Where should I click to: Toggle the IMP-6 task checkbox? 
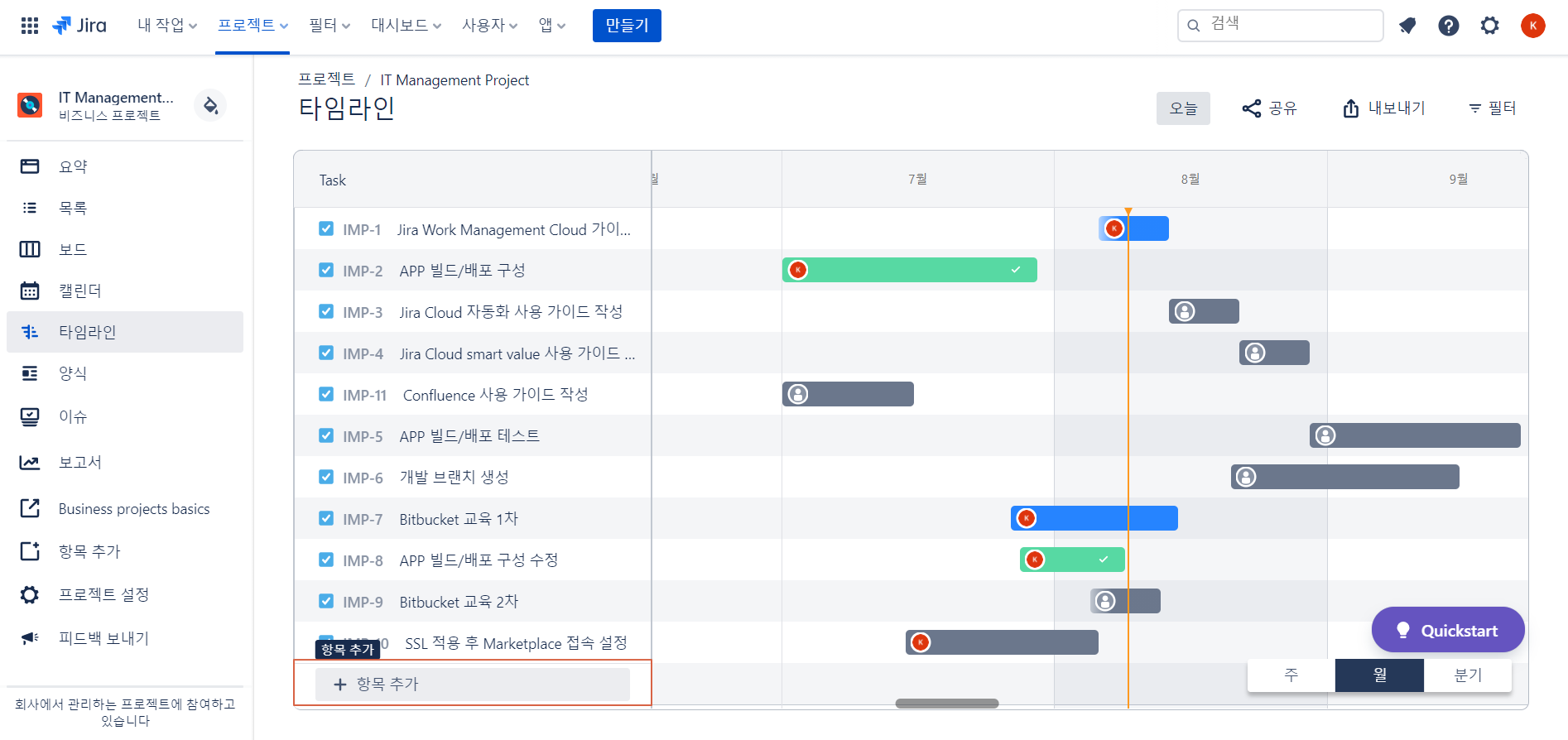tap(326, 477)
